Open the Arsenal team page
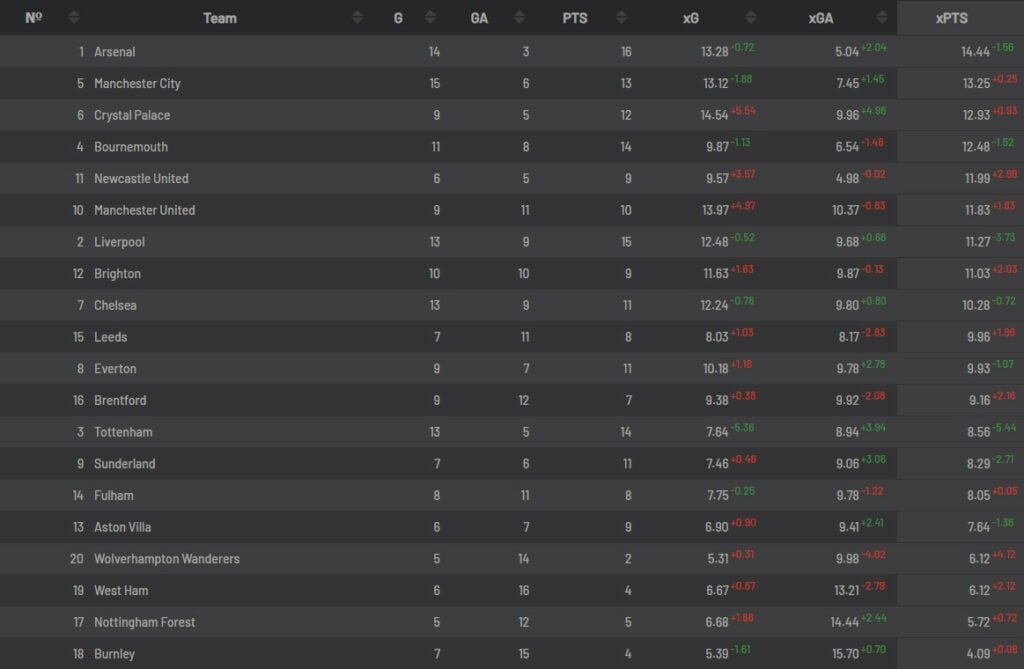The image size is (1024, 669). tap(114, 52)
